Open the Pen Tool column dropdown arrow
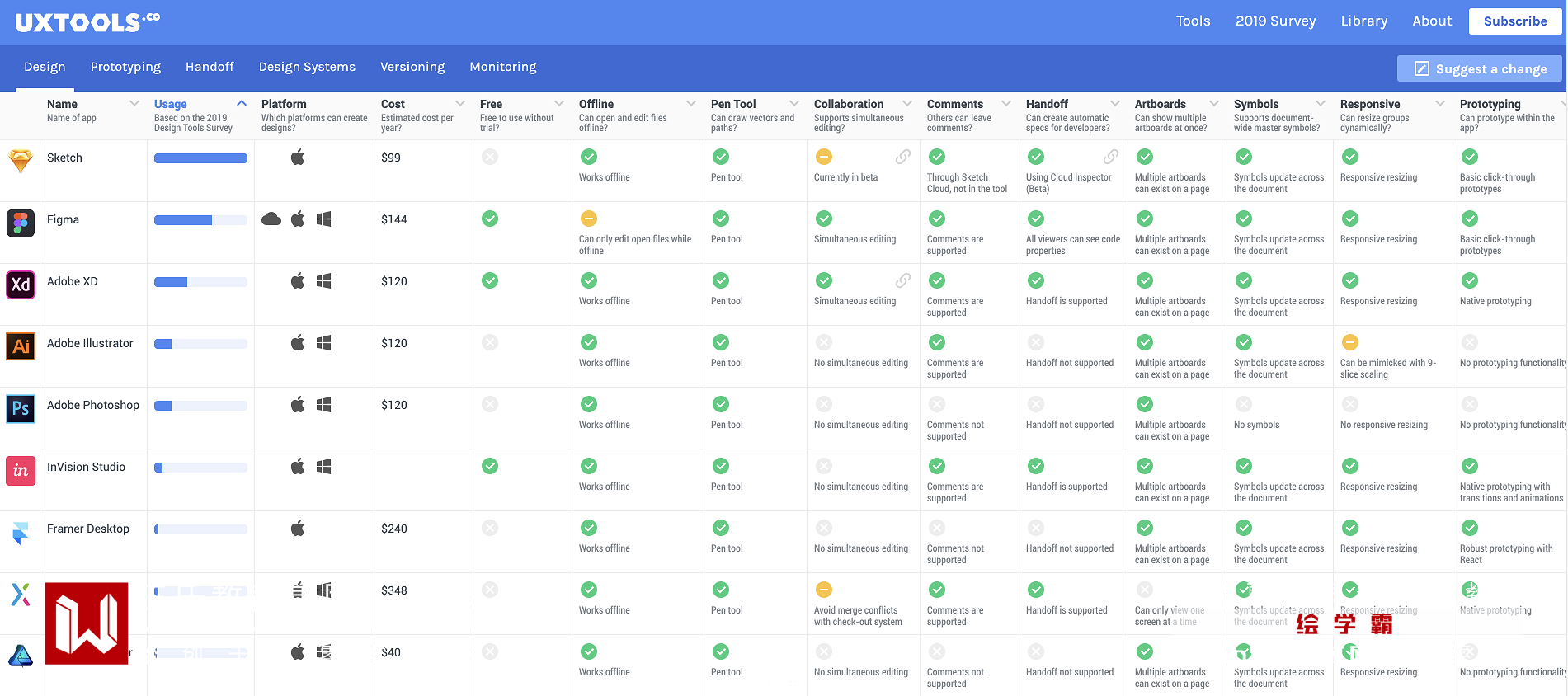The height and width of the screenshot is (696, 1568). click(x=794, y=103)
